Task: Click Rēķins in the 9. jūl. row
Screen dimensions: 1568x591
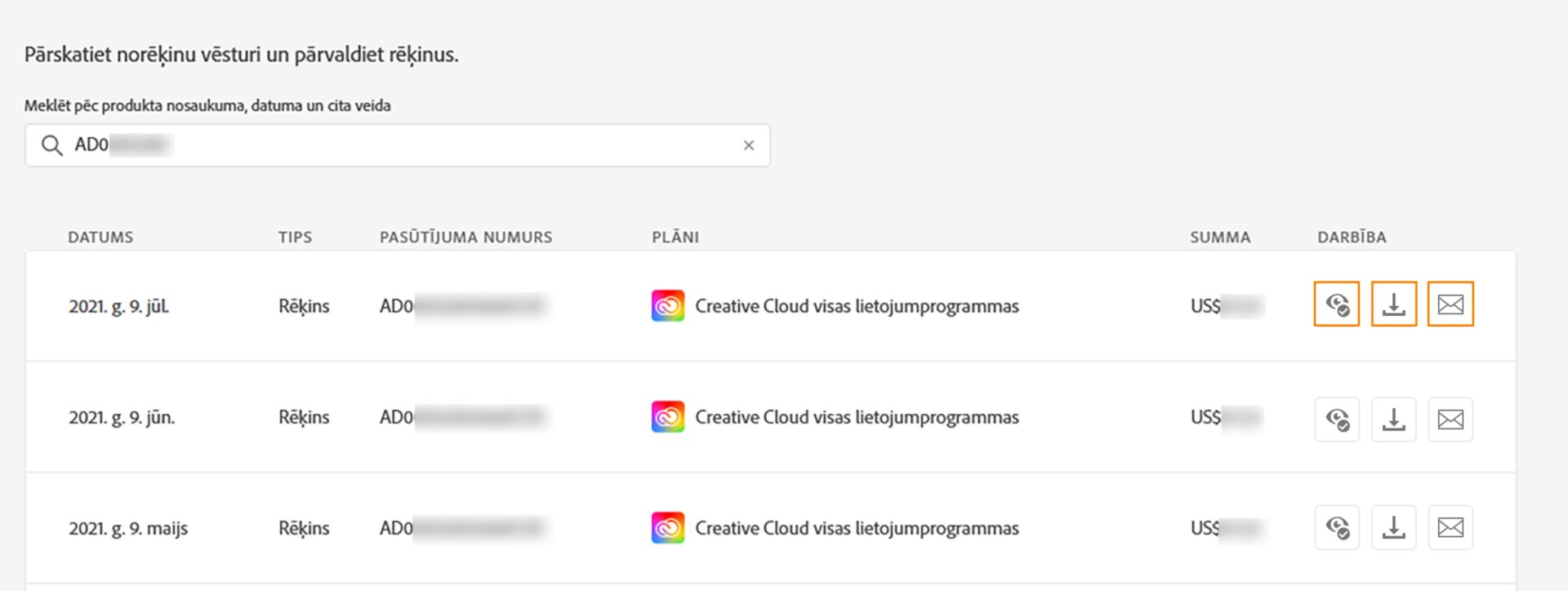Action: pos(304,307)
